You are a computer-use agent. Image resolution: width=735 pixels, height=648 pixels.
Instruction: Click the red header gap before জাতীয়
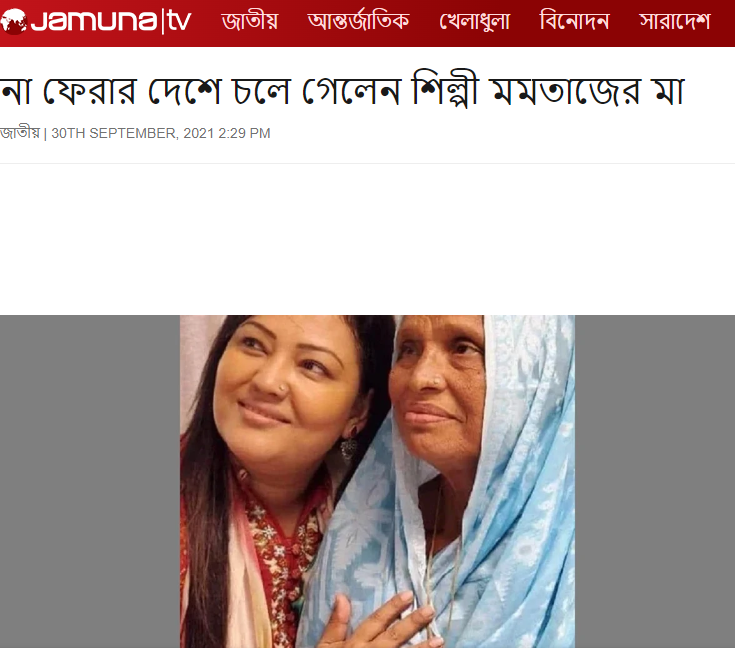pyautogui.click(x=206, y=22)
